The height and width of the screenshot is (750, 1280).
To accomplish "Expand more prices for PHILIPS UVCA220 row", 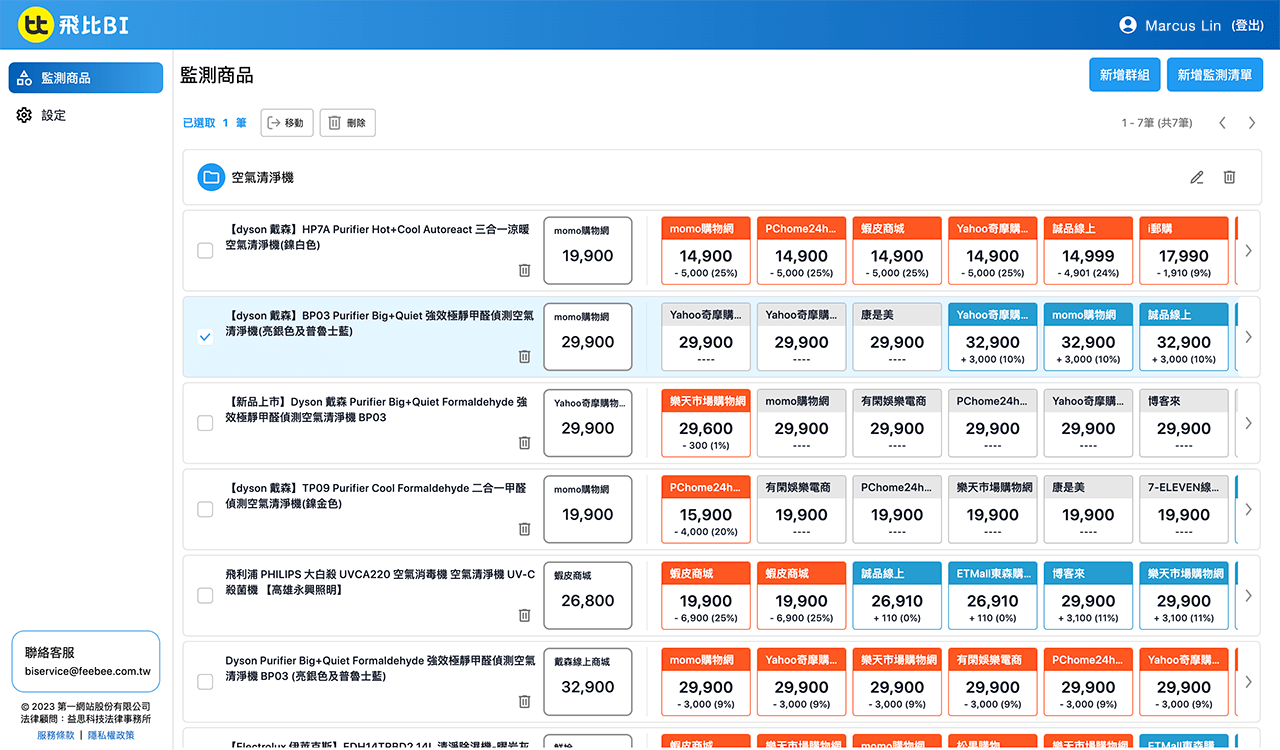I will click(x=1248, y=596).
